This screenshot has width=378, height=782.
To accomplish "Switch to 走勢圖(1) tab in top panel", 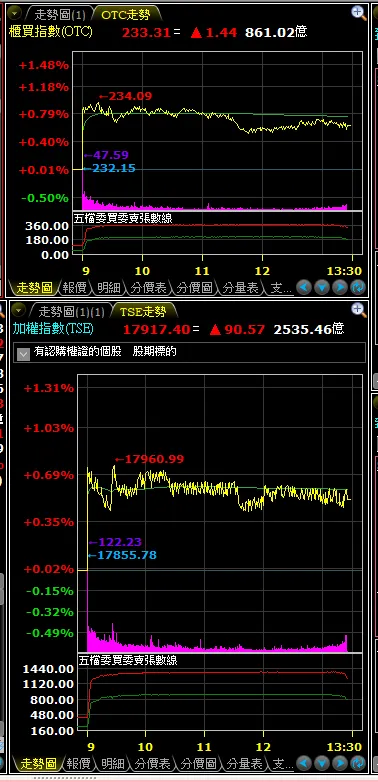I will [59, 14].
